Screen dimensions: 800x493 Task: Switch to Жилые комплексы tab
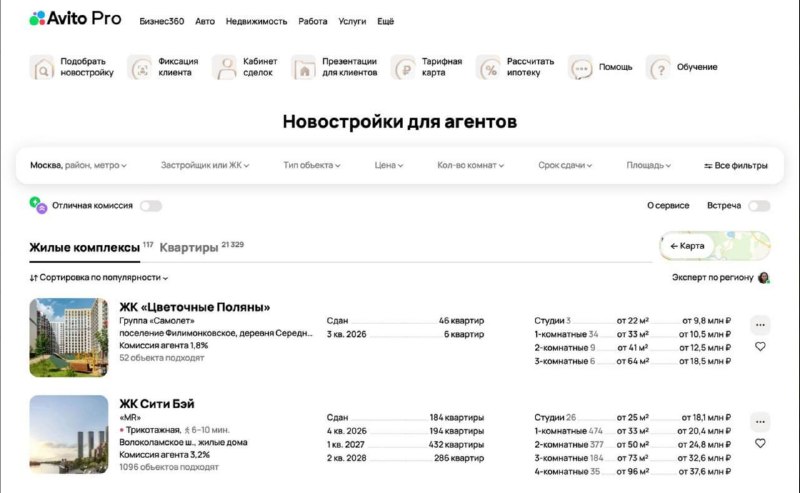pyautogui.click(x=85, y=248)
